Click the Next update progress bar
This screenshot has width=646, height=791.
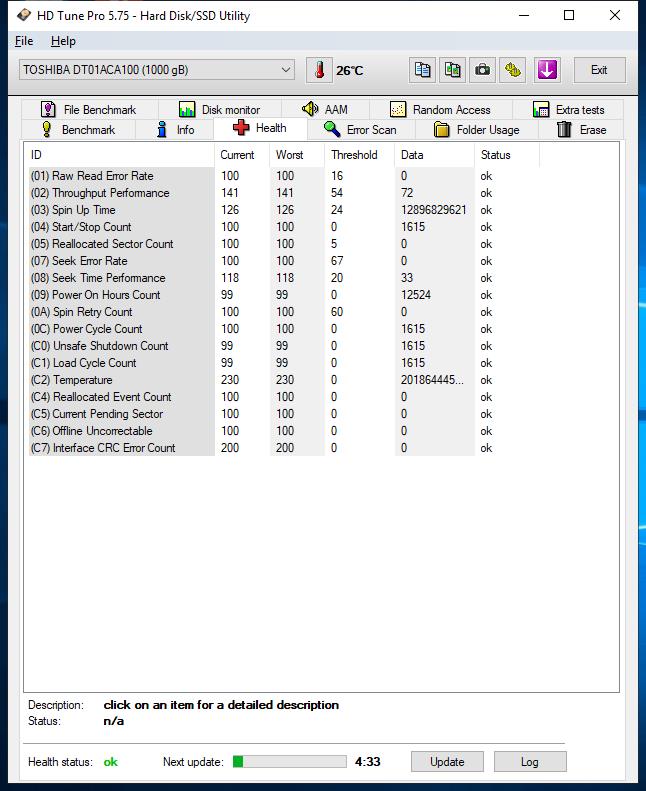pos(289,761)
